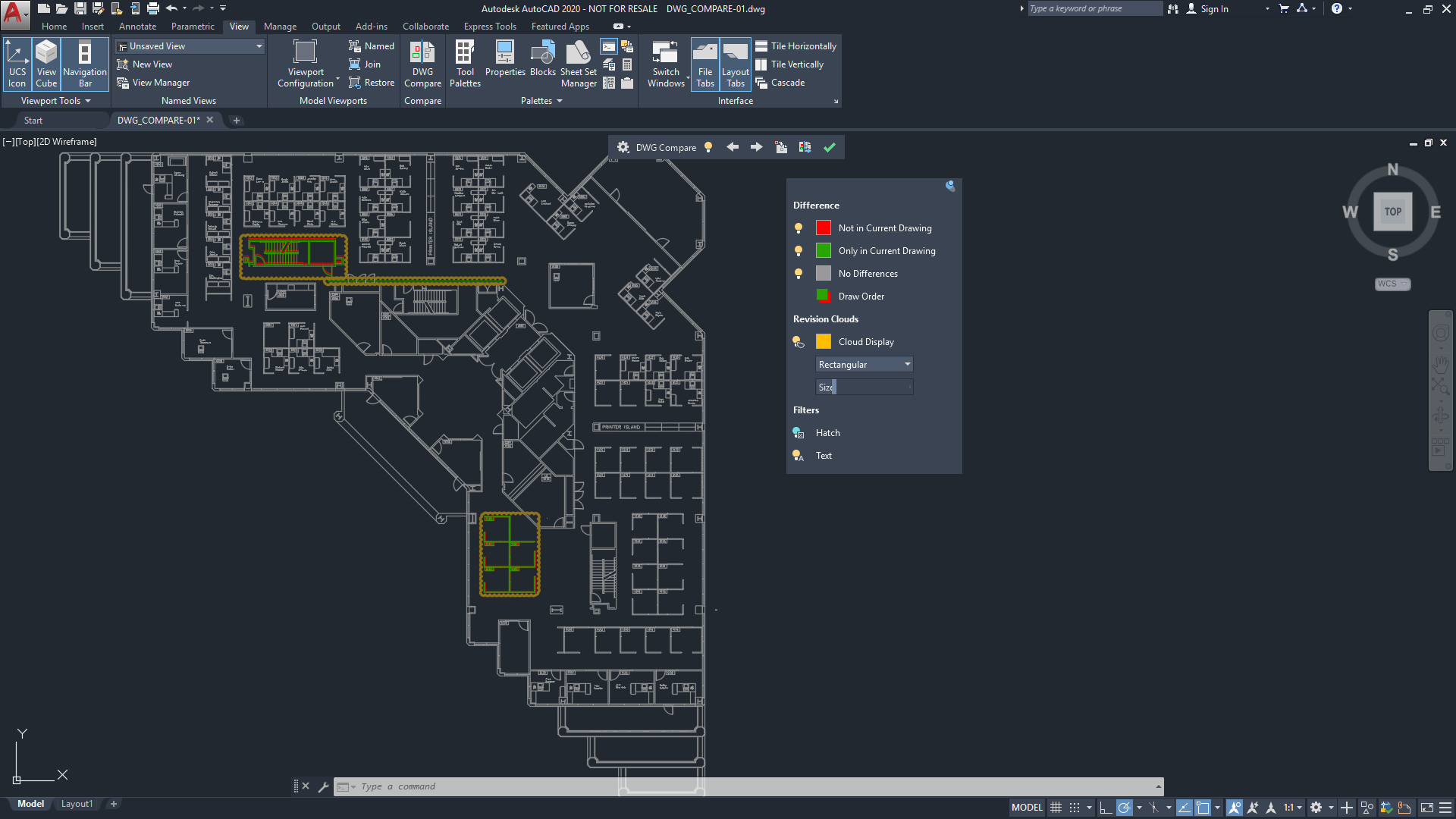The height and width of the screenshot is (819, 1456).
Task: Click the Navigate forward arrow in DWG Compare
Action: [x=757, y=147]
